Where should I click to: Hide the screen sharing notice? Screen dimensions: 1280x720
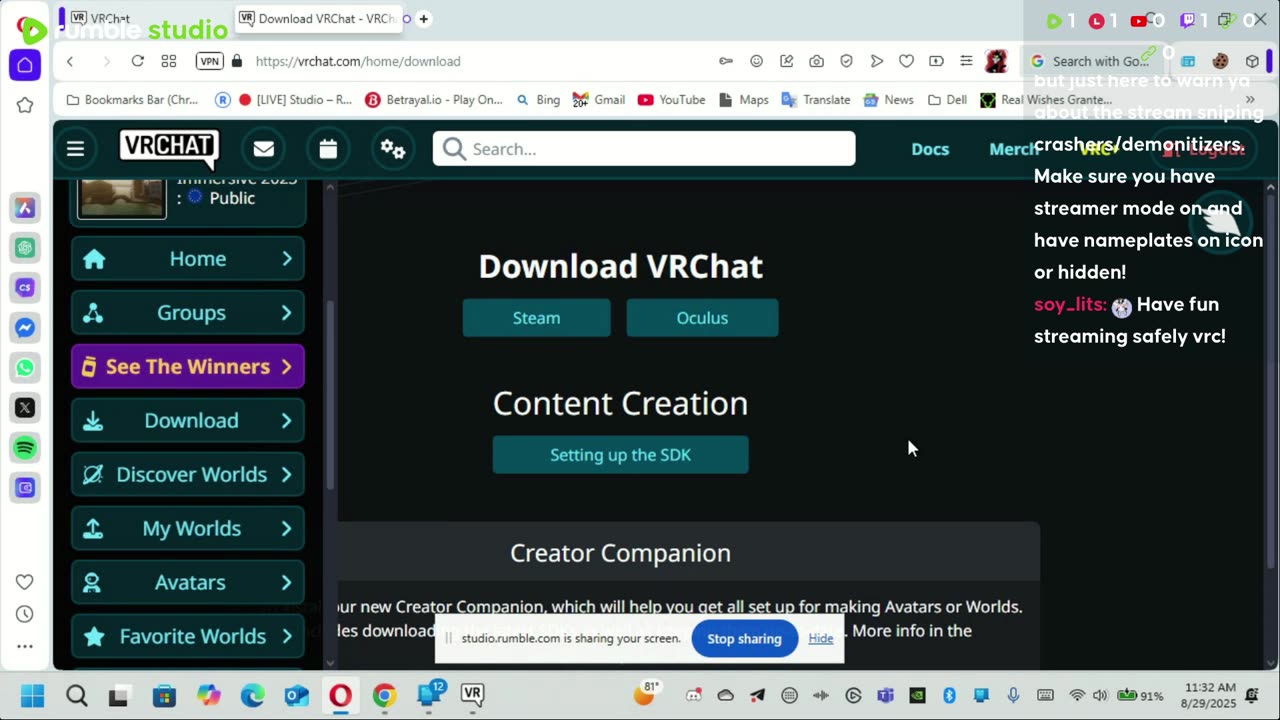pyautogui.click(x=821, y=639)
